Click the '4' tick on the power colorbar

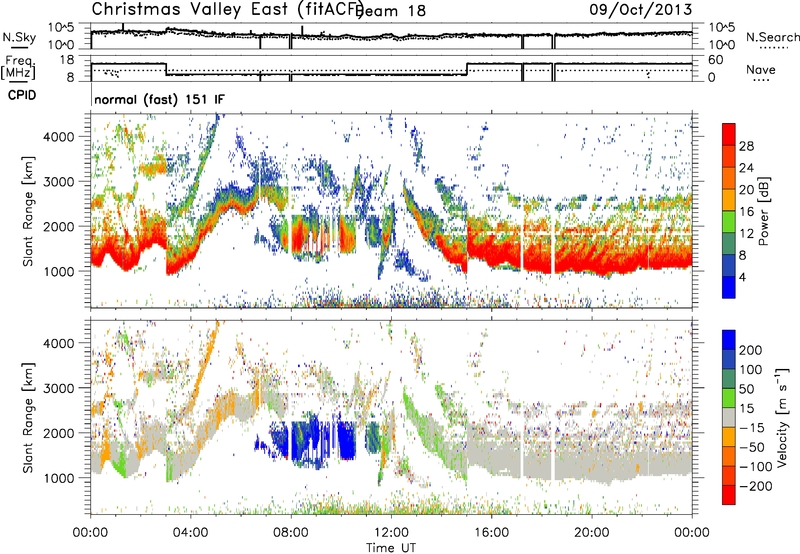coord(743,277)
